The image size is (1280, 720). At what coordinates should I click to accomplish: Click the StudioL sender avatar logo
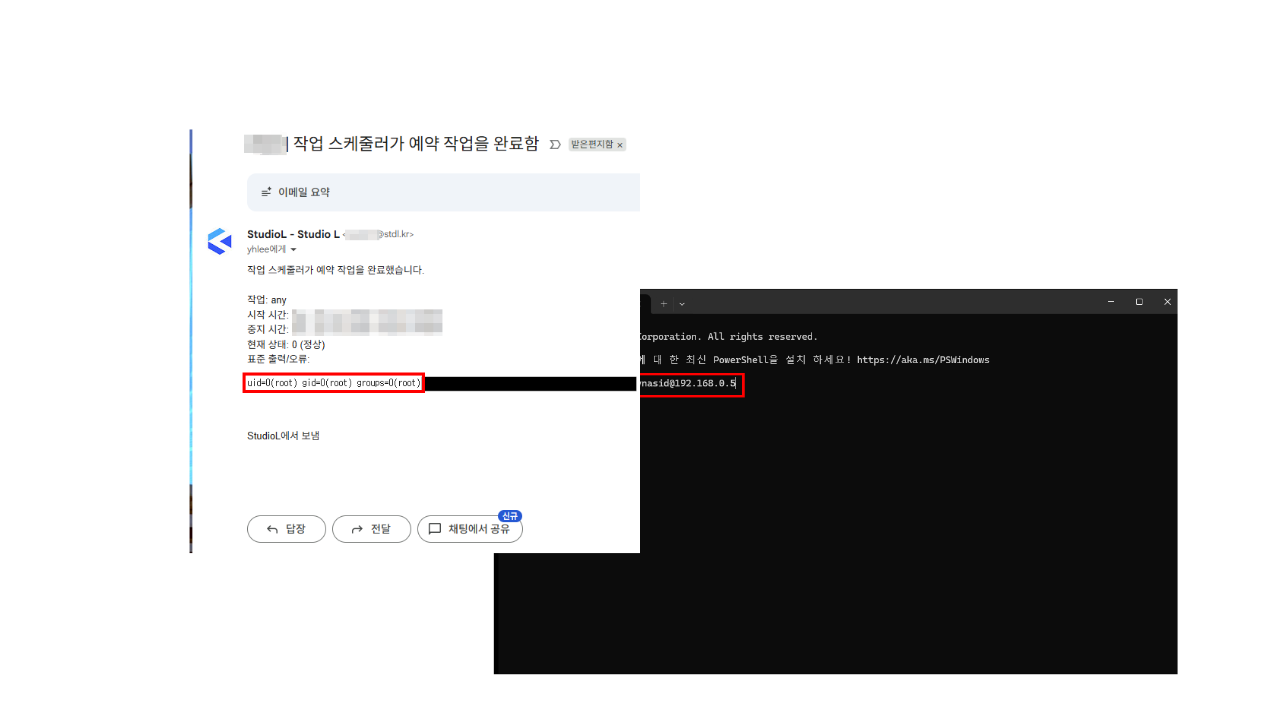point(219,240)
